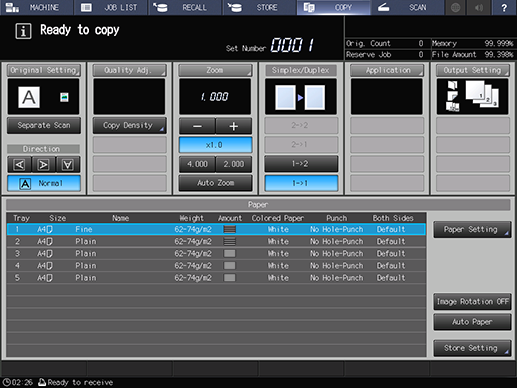Decrease zoom with the minus button
The width and height of the screenshot is (517, 388).
point(197,126)
